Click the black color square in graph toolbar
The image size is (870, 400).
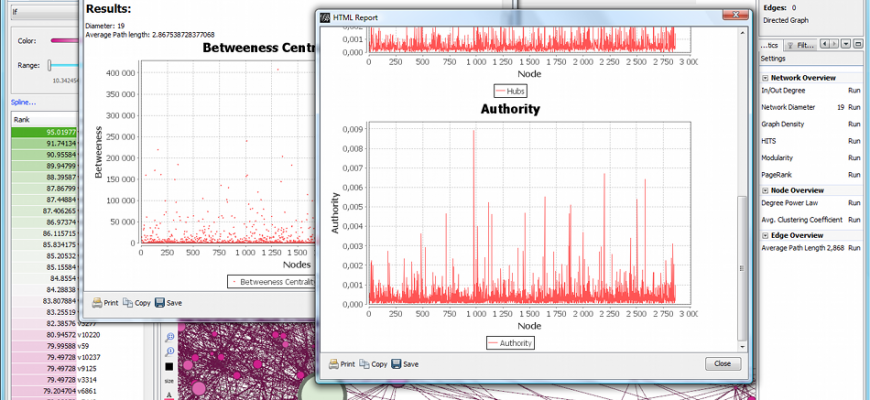(x=170, y=367)
